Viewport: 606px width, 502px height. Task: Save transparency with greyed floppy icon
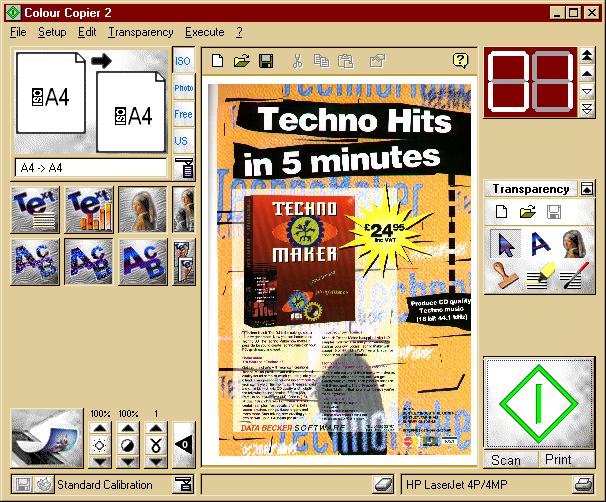coord(553,212)
